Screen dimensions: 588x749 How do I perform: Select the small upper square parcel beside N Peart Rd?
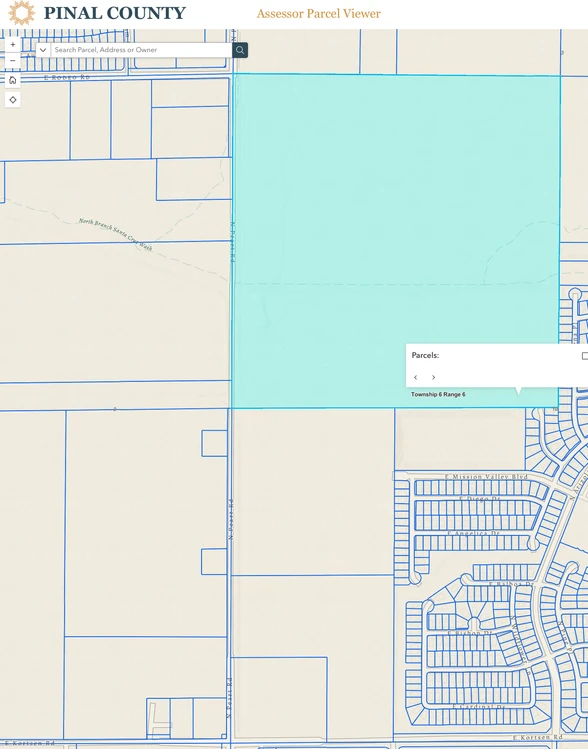(214, 443)
